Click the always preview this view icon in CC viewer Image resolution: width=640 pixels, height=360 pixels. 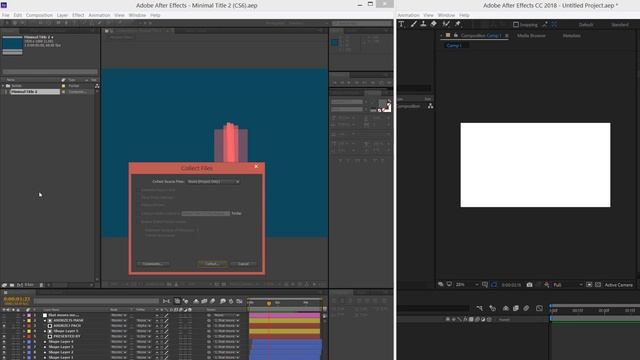pyautogui.click(x=441, y=285)
